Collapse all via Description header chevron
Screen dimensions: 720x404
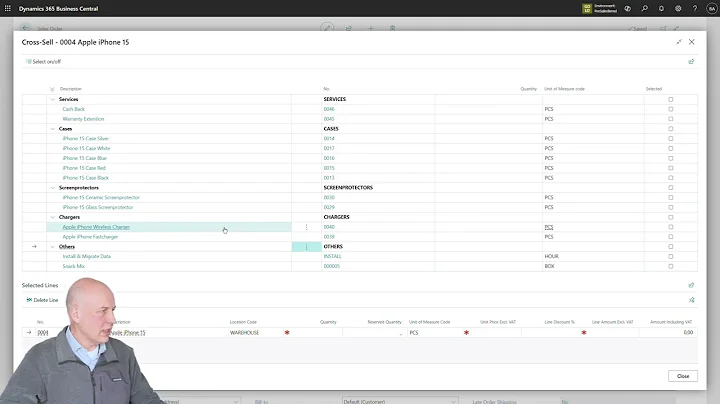pos(52,89)
